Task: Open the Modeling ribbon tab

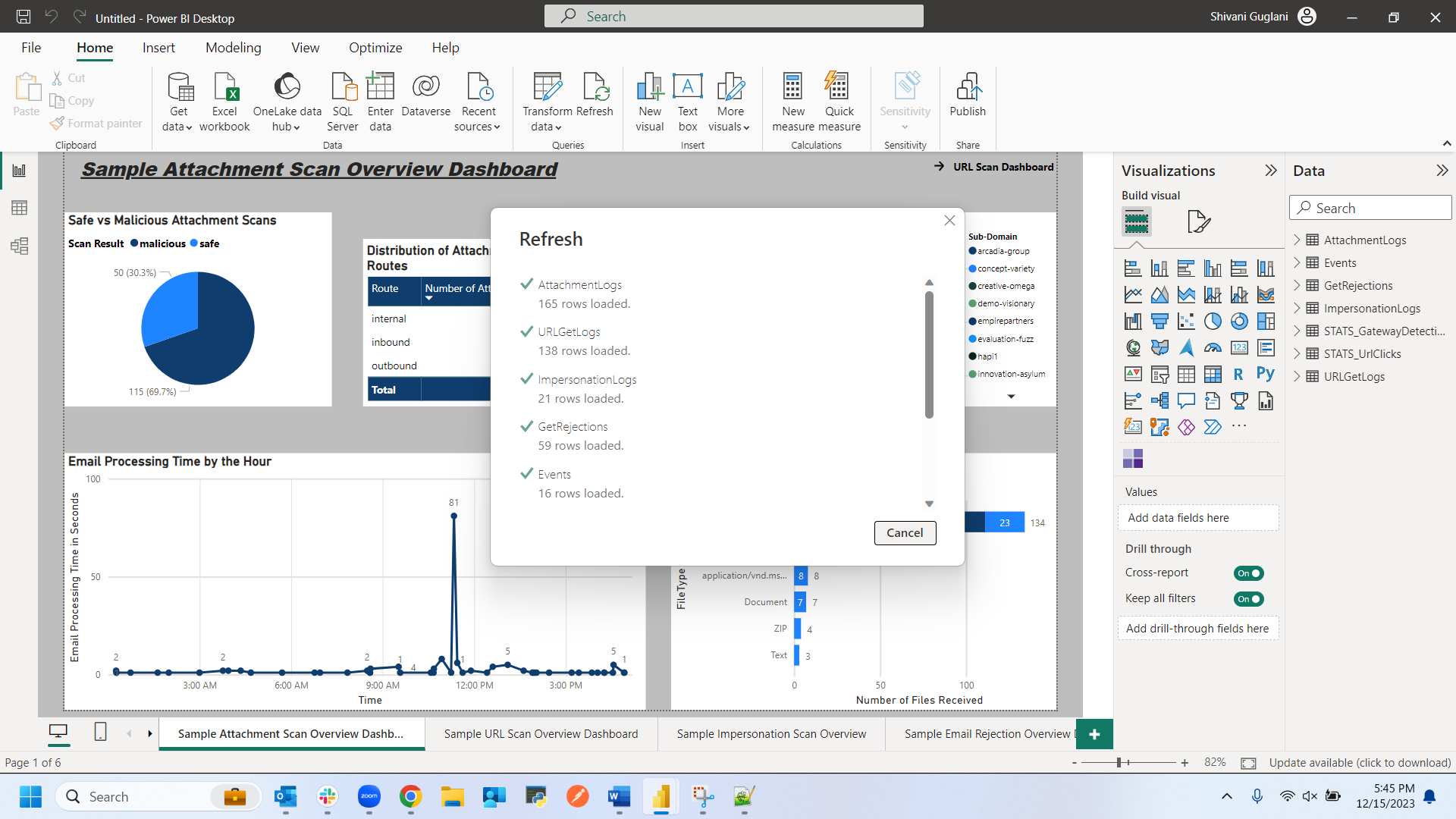Action: point(233,48)
